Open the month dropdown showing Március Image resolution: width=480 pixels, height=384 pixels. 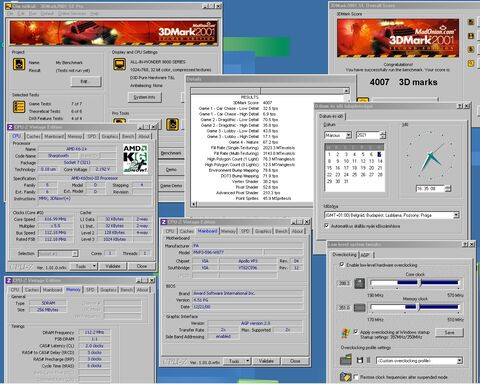(348, 135)
